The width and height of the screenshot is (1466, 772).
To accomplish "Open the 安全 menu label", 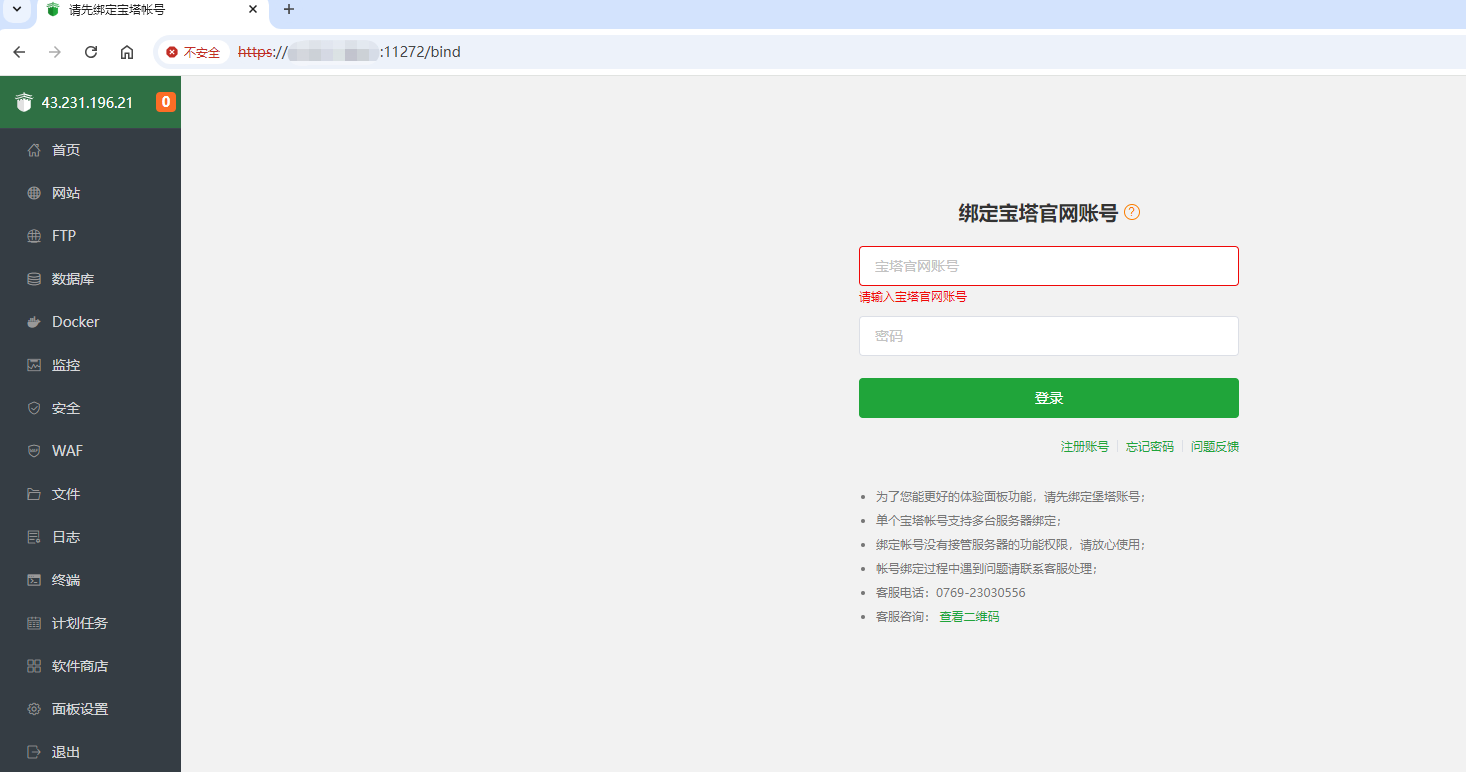I will pyautogui.click(x=66, y=408).
